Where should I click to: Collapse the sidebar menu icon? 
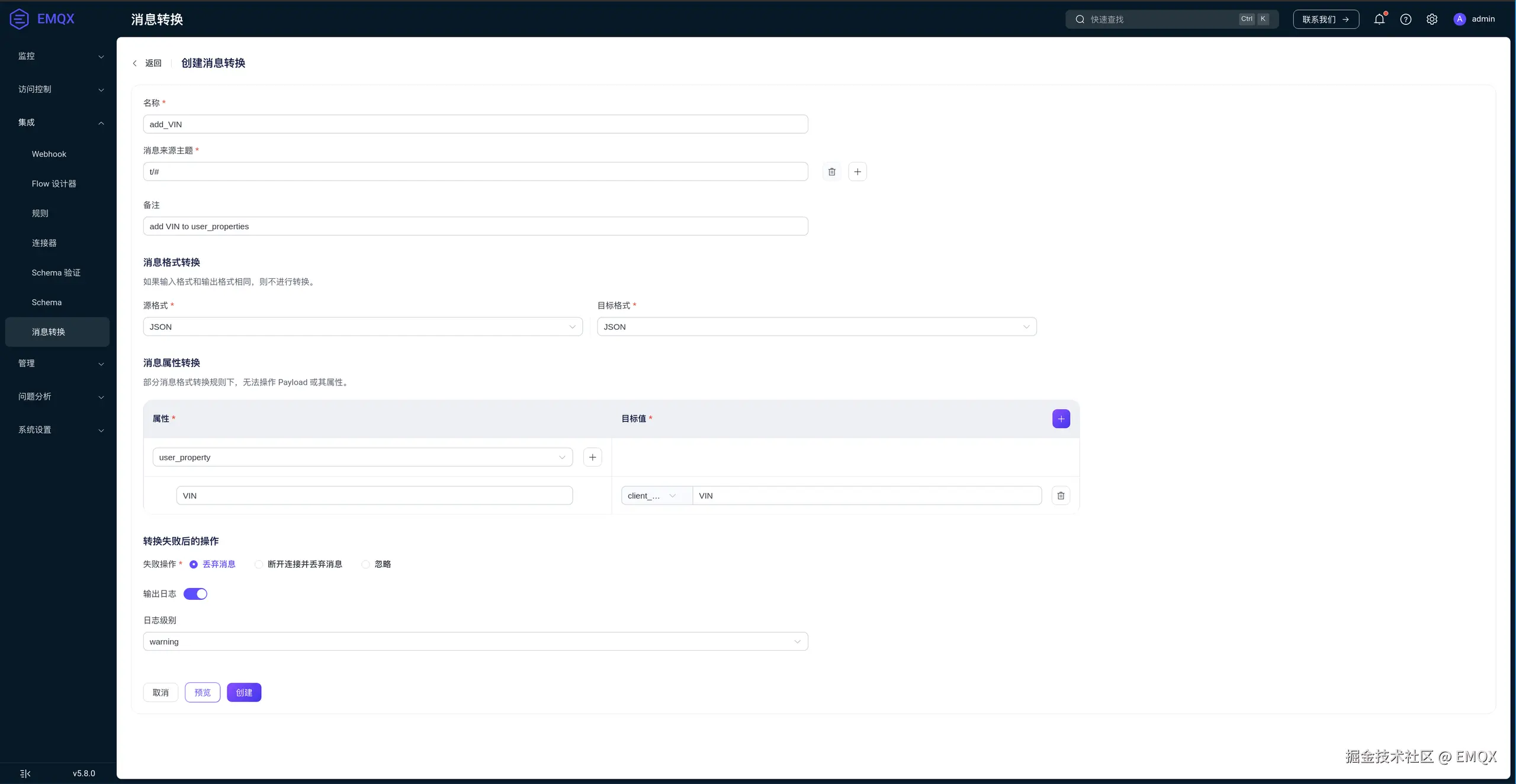[25, 773]
